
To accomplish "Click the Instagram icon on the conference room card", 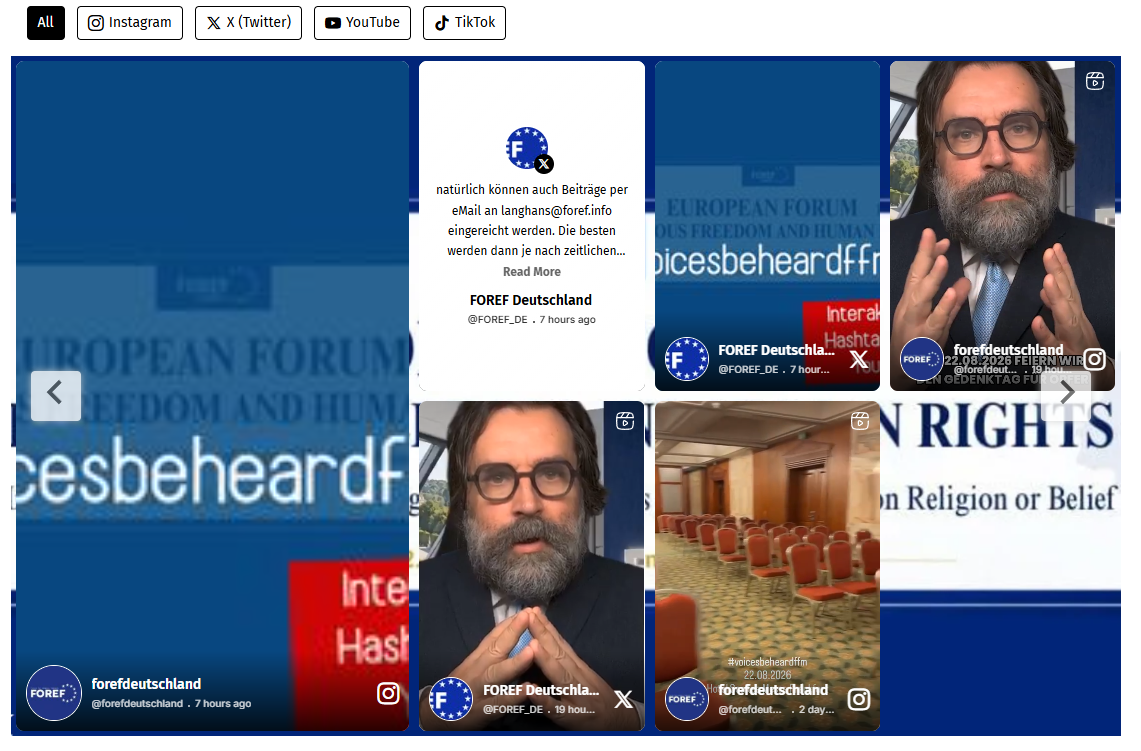I will (x=859, y=699).
